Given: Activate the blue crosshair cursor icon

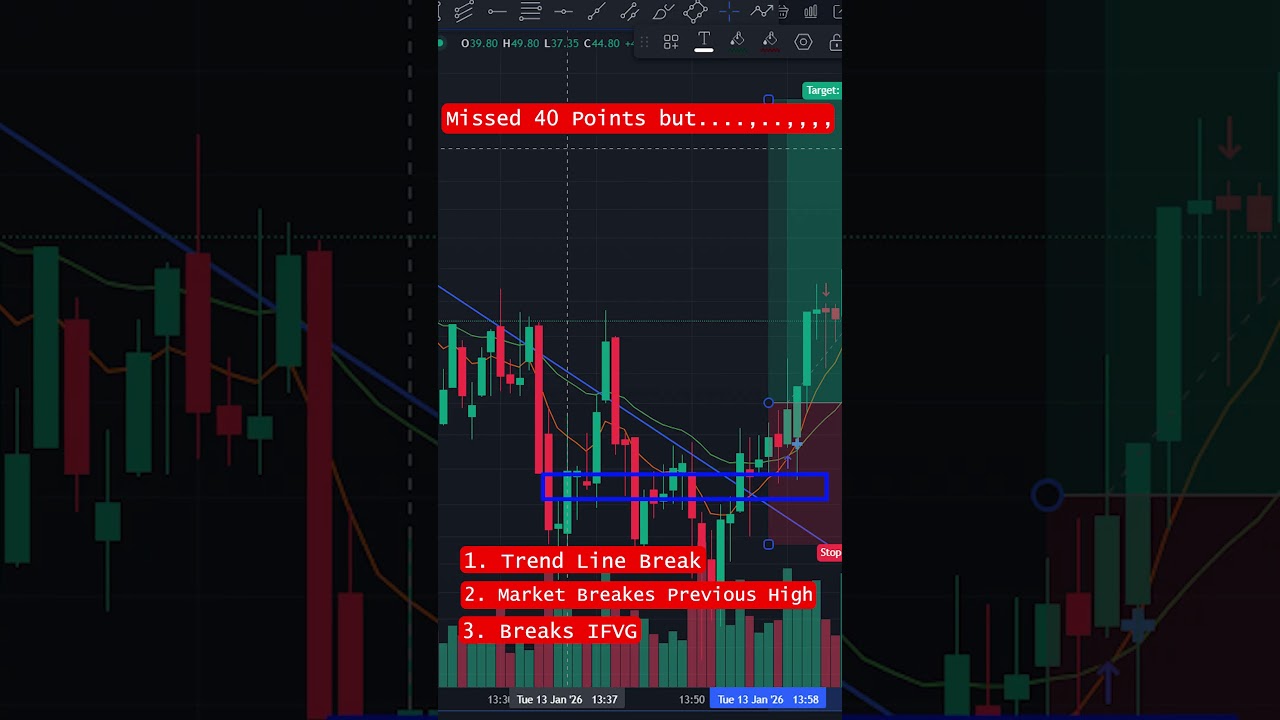Looking at the screenshot, I should (x=729, y=11).
